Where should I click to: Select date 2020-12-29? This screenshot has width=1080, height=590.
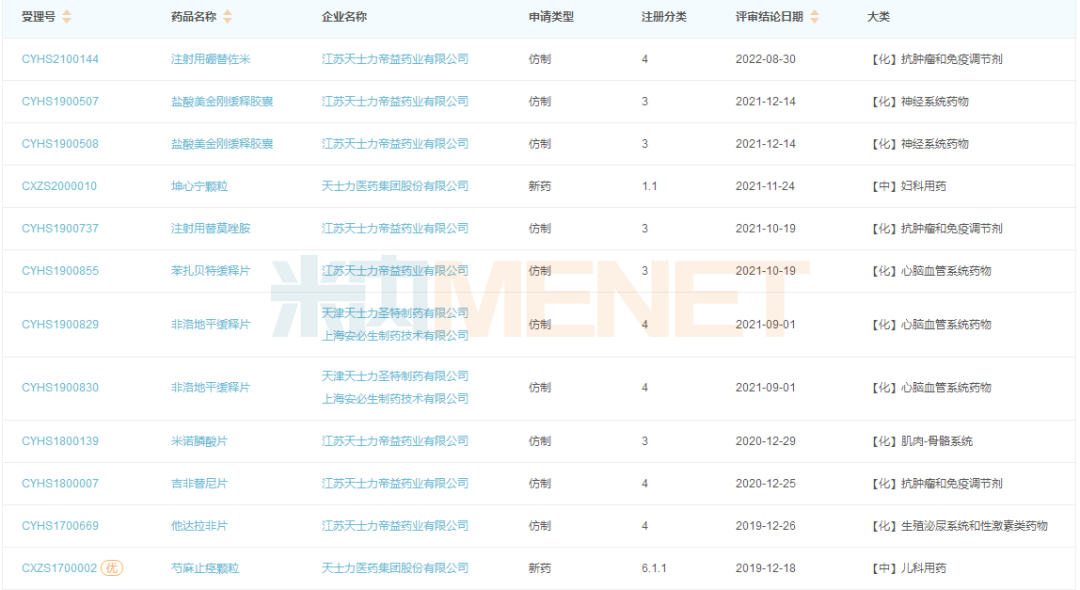[765, 441]
